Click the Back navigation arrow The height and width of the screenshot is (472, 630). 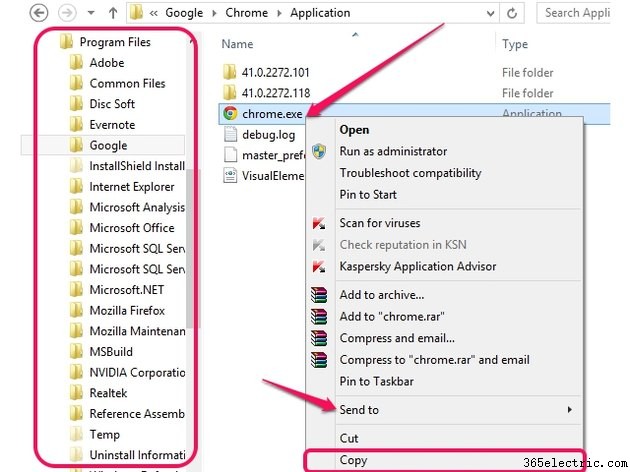(x=39, y=13)
